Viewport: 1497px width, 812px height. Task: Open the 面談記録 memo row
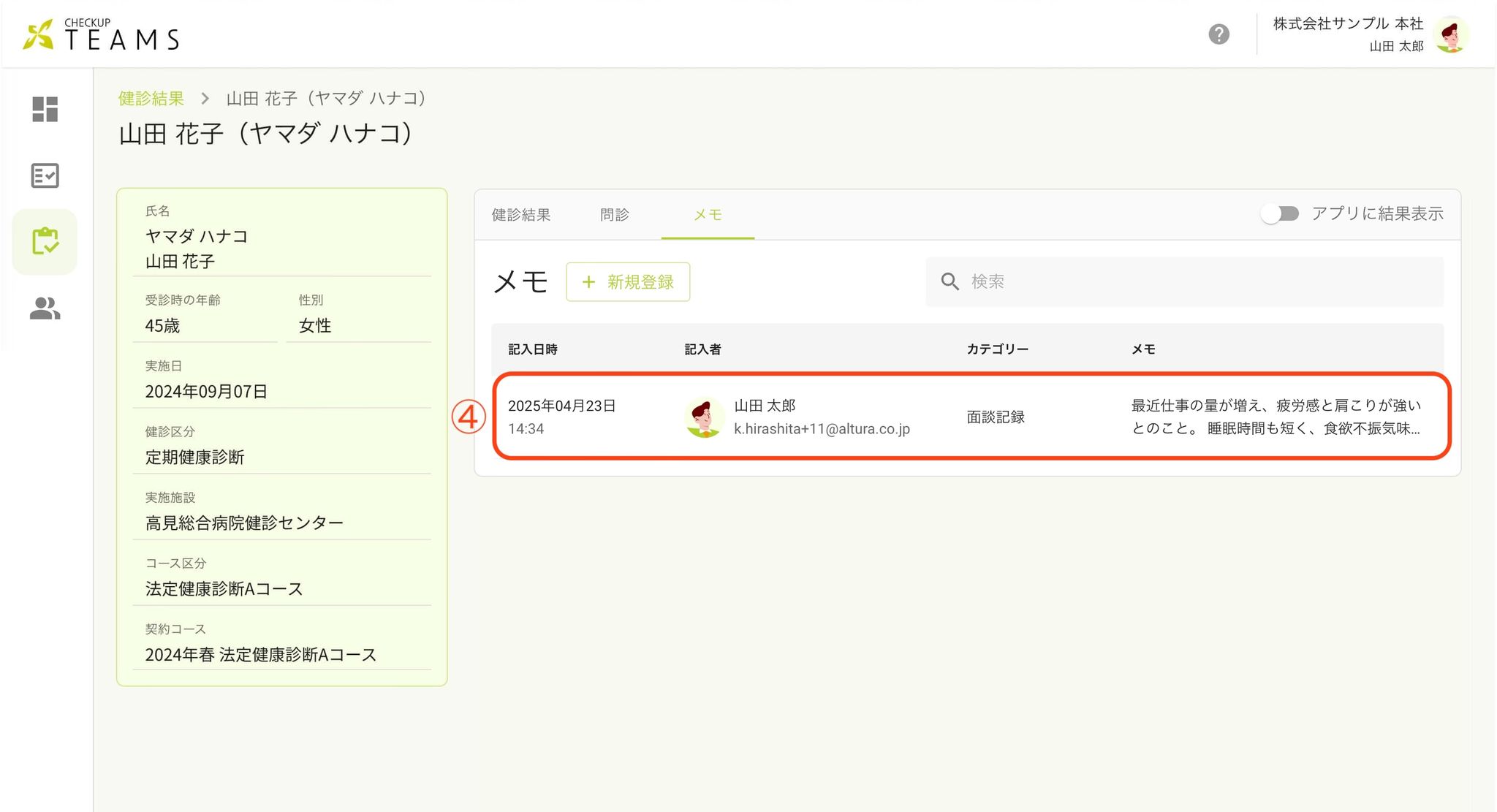click(995, 417)
